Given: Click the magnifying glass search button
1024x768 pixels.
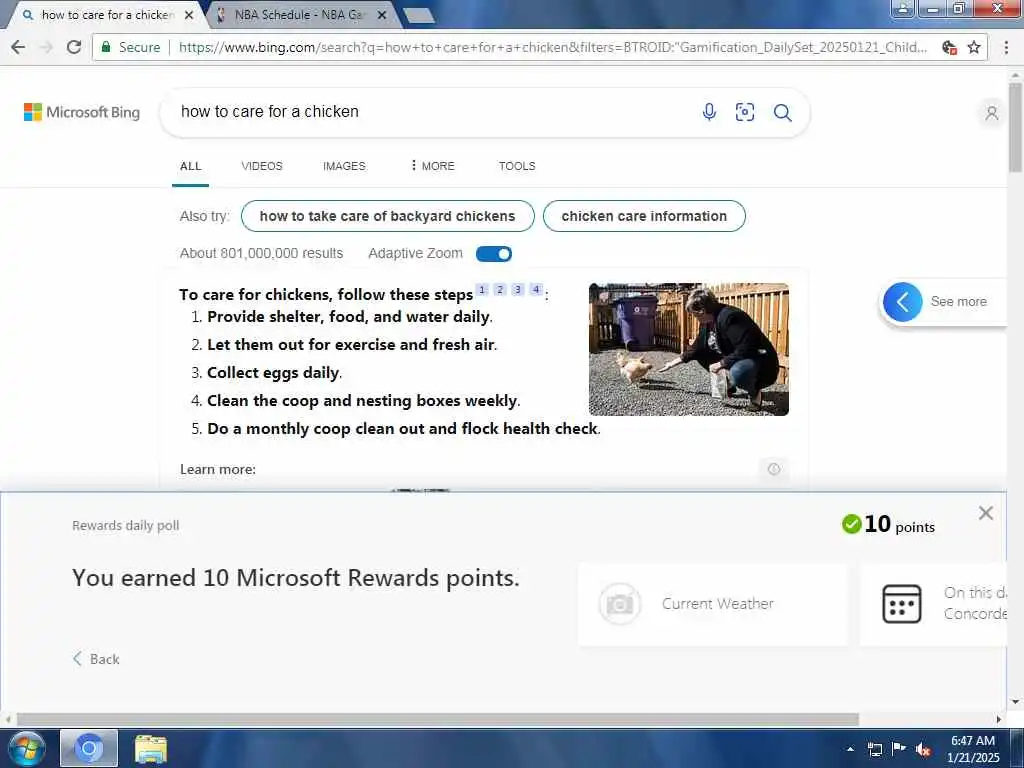Looking at the screenshot, I should pos(782,112).
